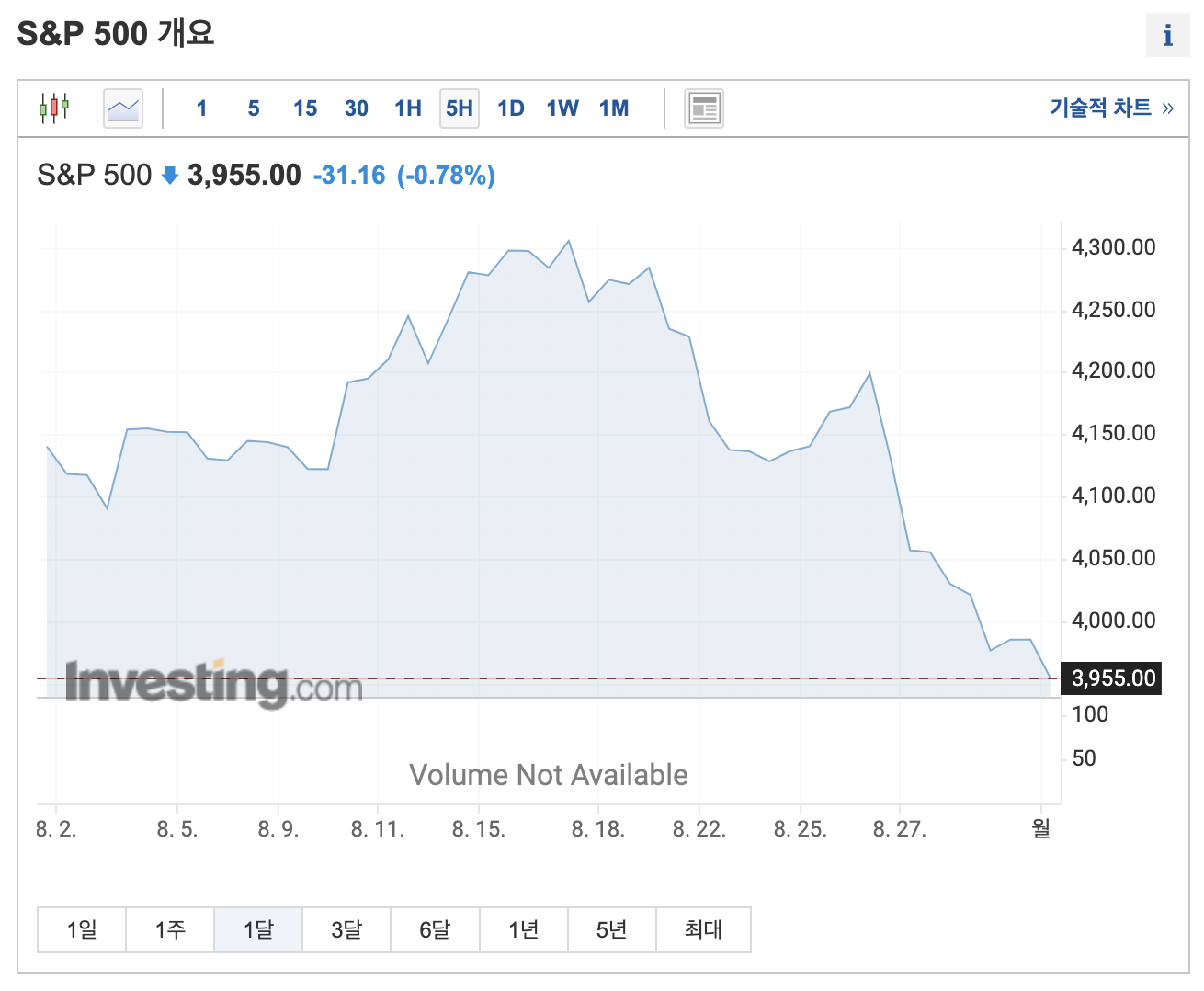
Task: Choose the 1W interval
Action: 562,108
